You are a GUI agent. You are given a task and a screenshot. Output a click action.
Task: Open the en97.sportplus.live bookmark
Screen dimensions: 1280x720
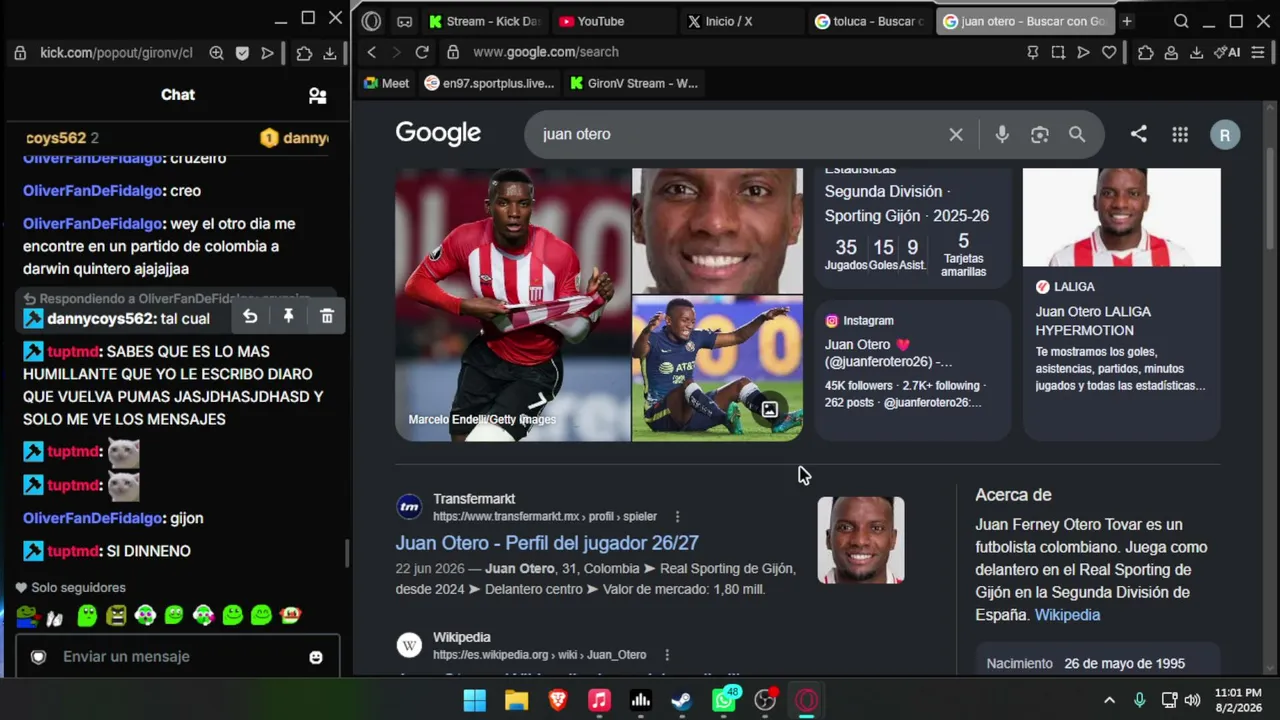click(489, 83)
